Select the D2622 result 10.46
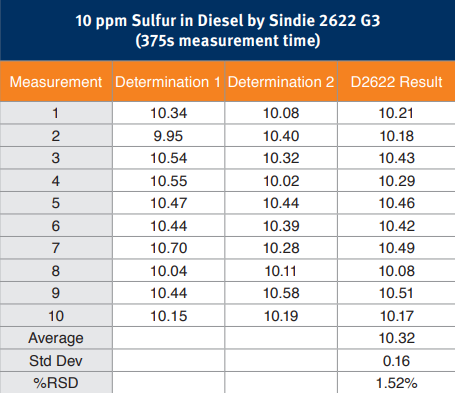The width and height of the screenshot is (455, 393). coord(397,203)
